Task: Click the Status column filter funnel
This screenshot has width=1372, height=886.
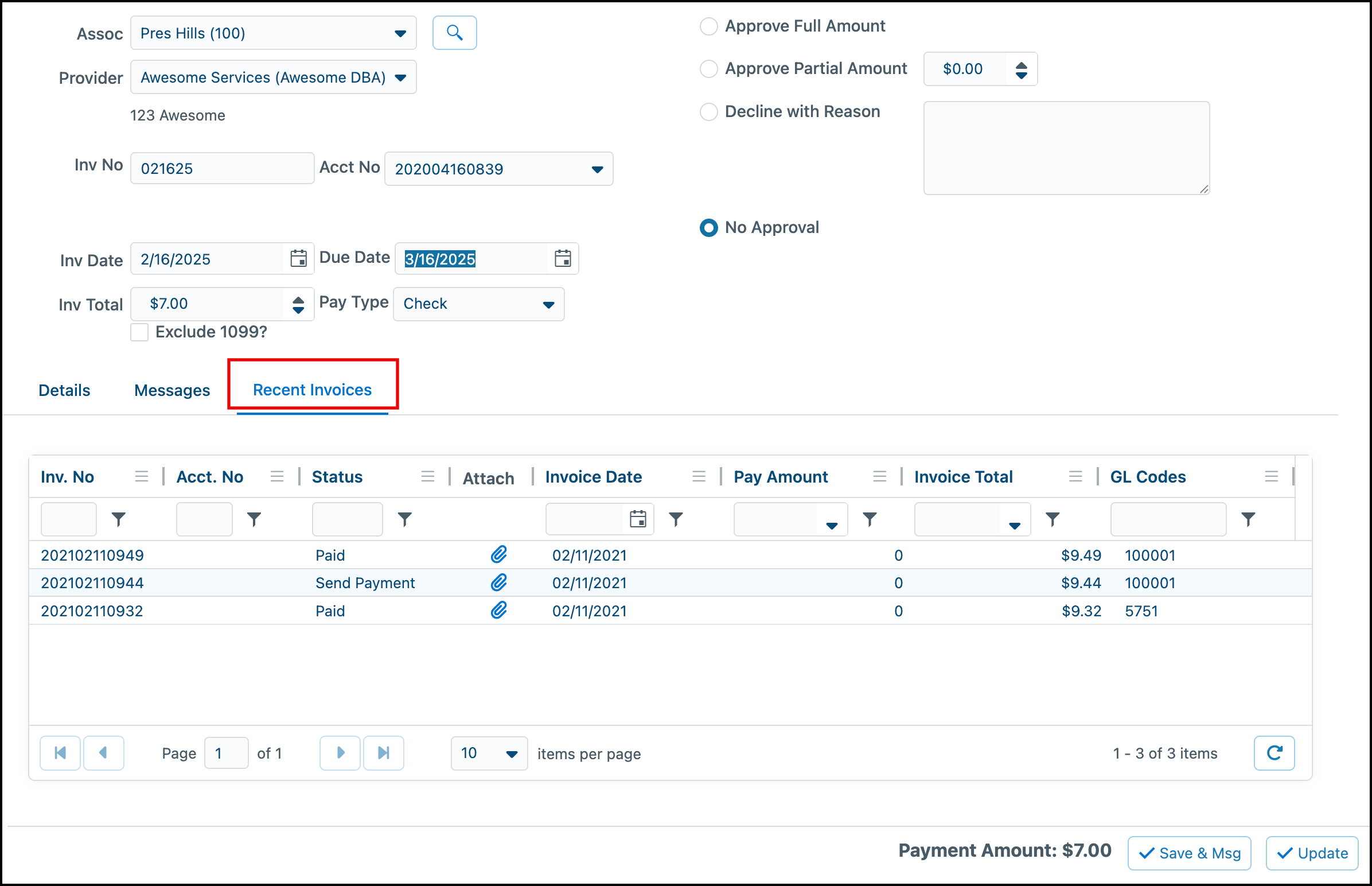Action: (x=405, y=519)
